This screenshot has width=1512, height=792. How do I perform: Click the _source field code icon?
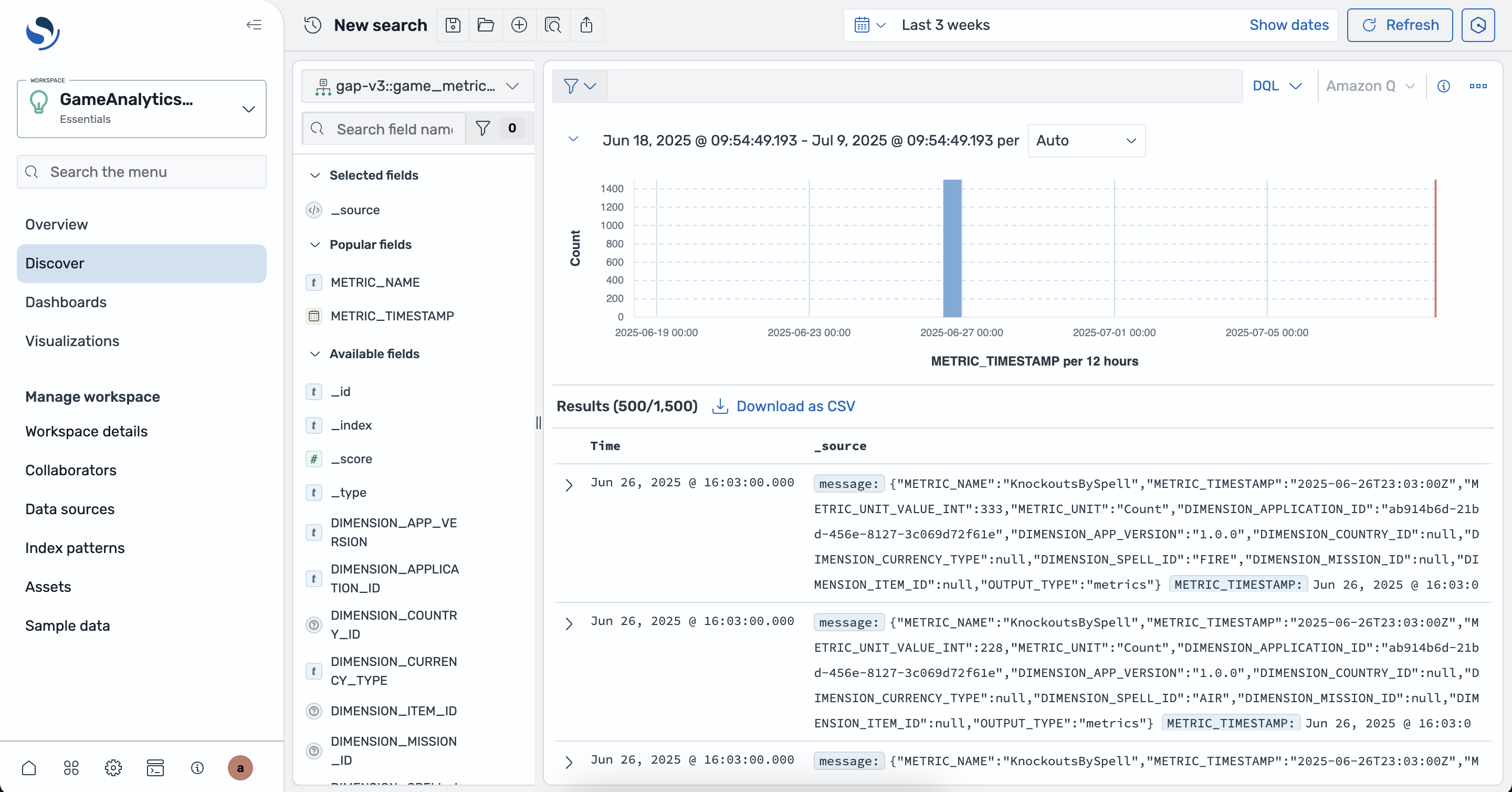pyautogui.click(x=314, y=210)
